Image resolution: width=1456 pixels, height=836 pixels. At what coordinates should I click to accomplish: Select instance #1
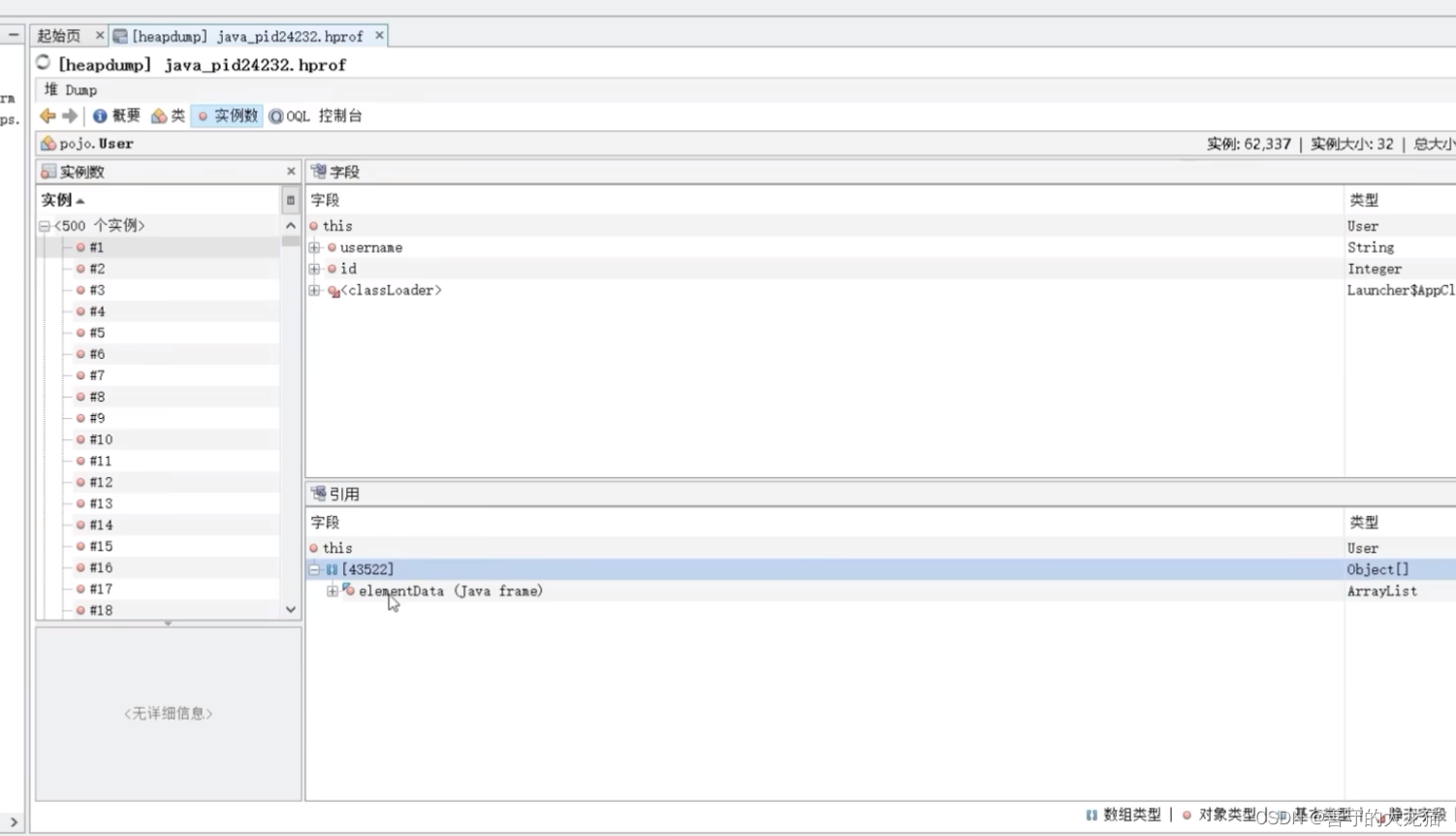(158, 247)
